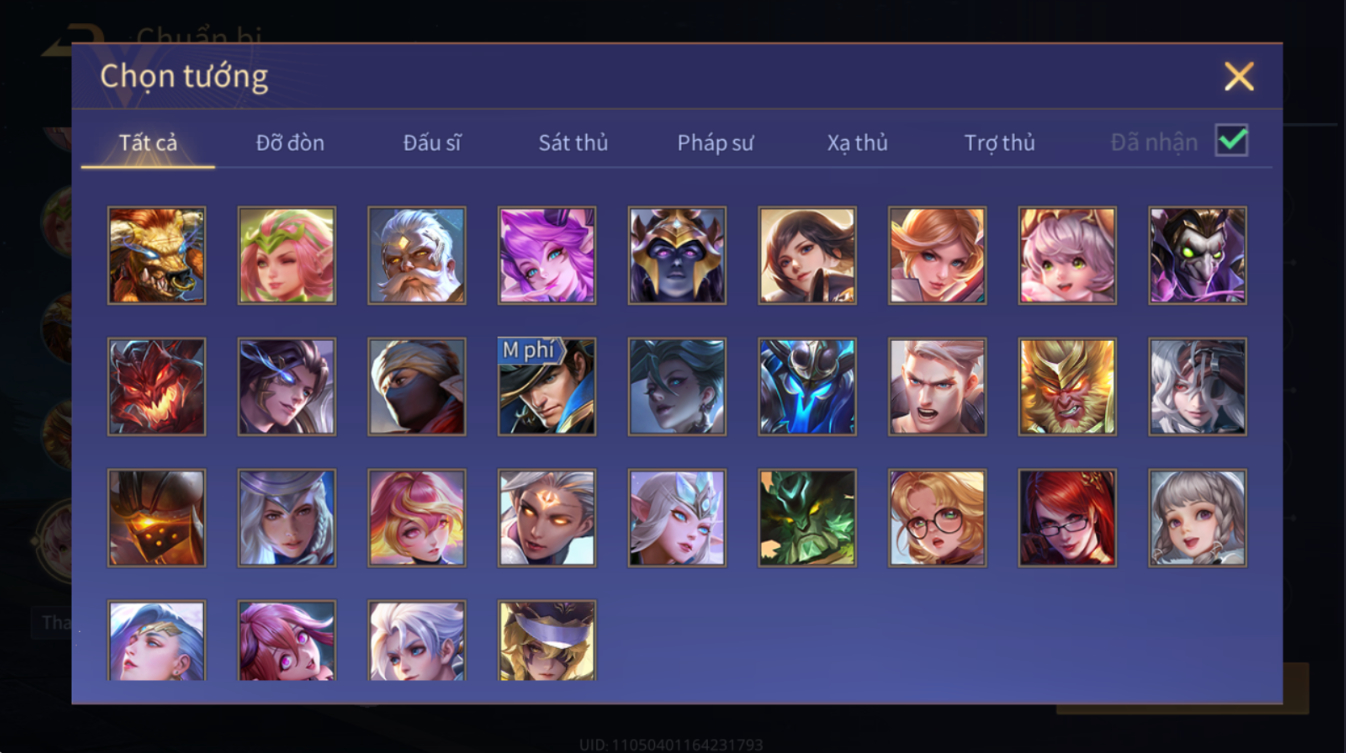1346x753 pixels.
Task: Select the masked ninja hero with headband
Action: 417,386
